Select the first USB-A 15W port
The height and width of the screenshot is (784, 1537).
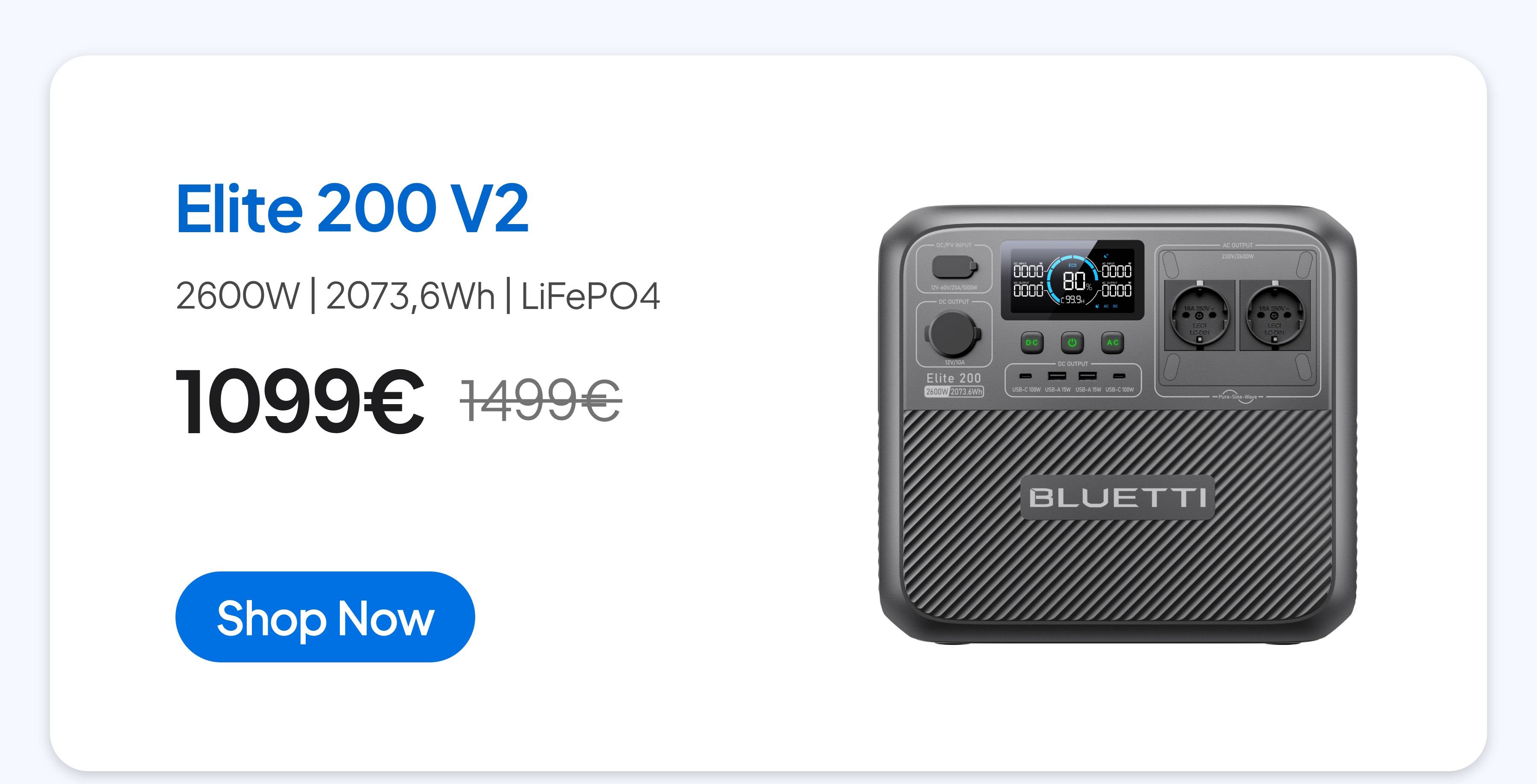(x=1057, y=376)
